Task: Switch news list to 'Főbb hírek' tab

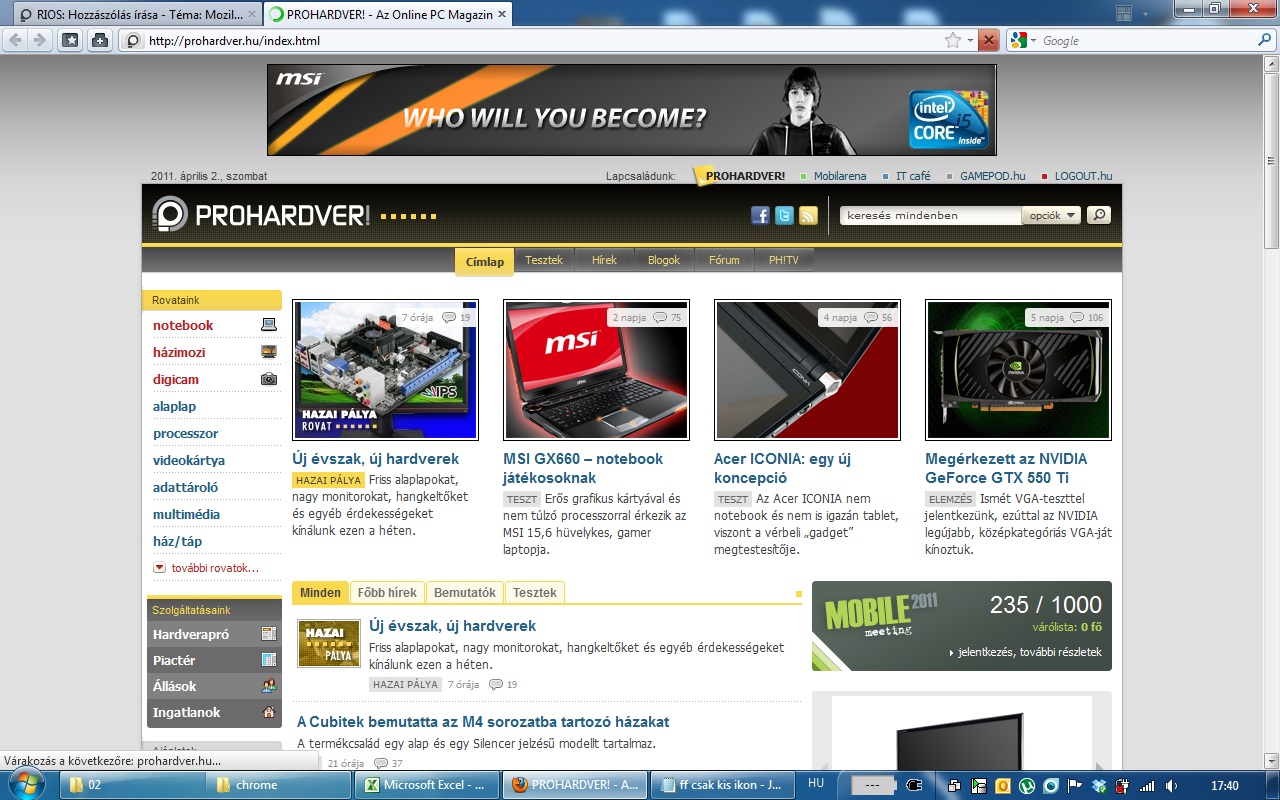Action: point(387,592)
